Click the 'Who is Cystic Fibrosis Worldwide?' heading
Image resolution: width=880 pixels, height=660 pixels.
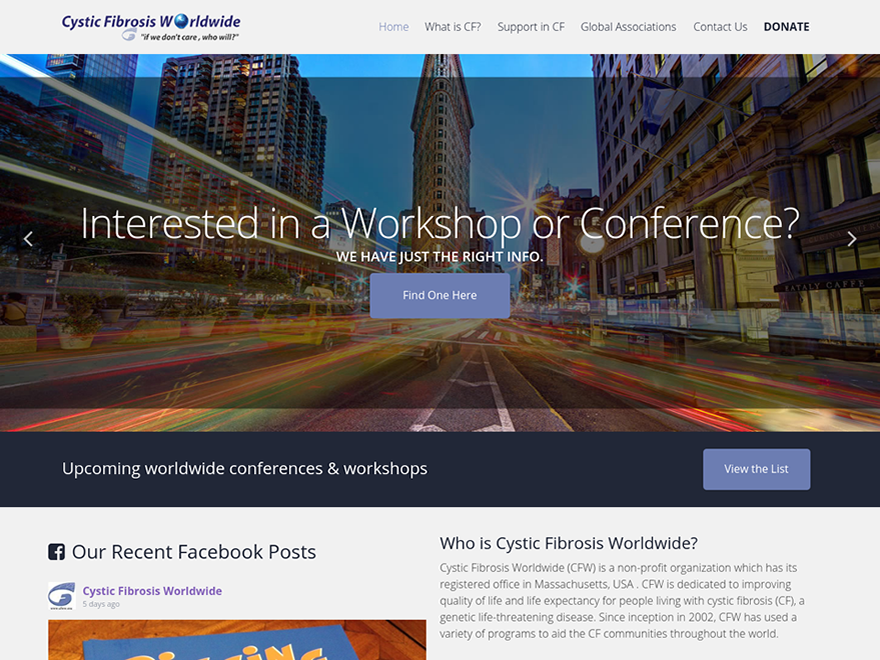pyautogui.click(x=568, y=544)
